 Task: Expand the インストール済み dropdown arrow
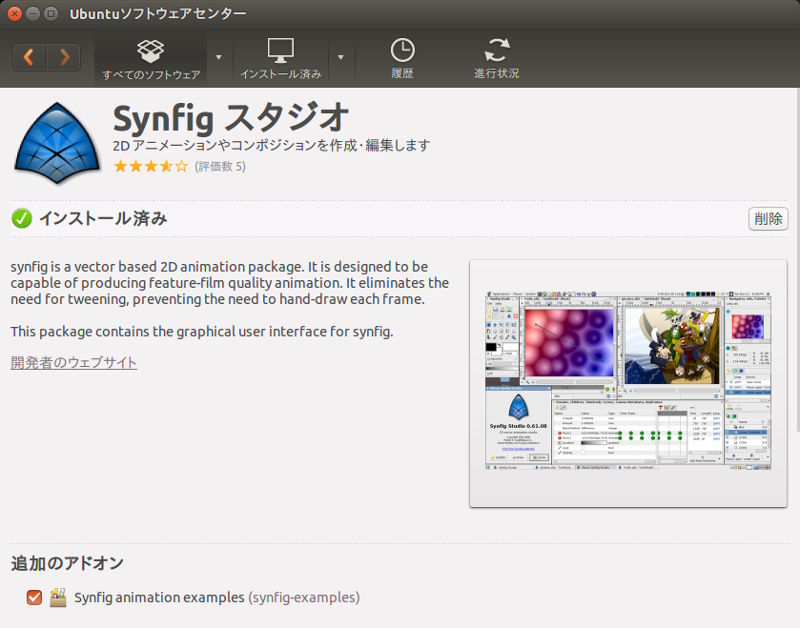click(340, 58)
